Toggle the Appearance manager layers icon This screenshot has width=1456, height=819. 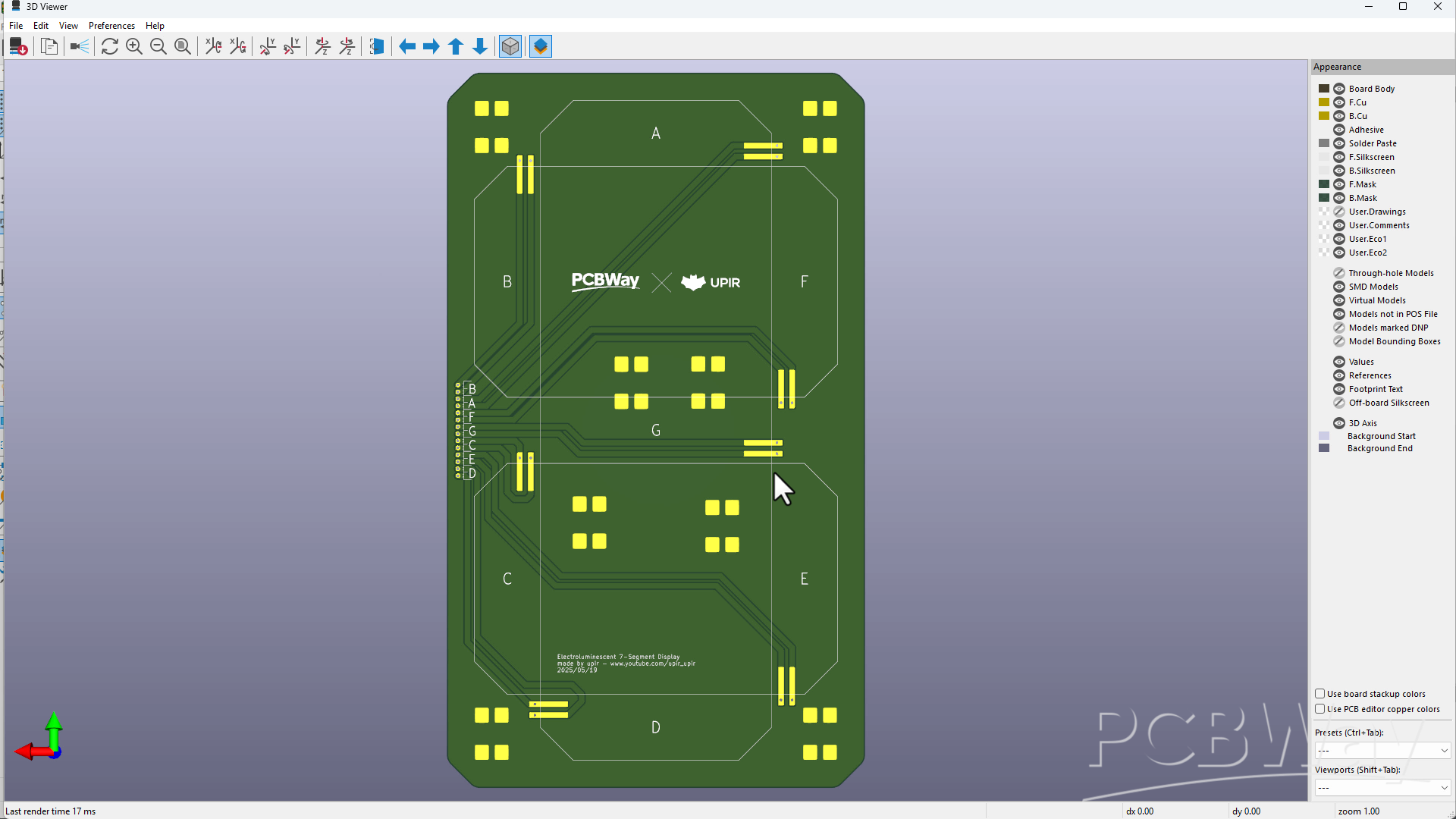[x=541, y=47]
